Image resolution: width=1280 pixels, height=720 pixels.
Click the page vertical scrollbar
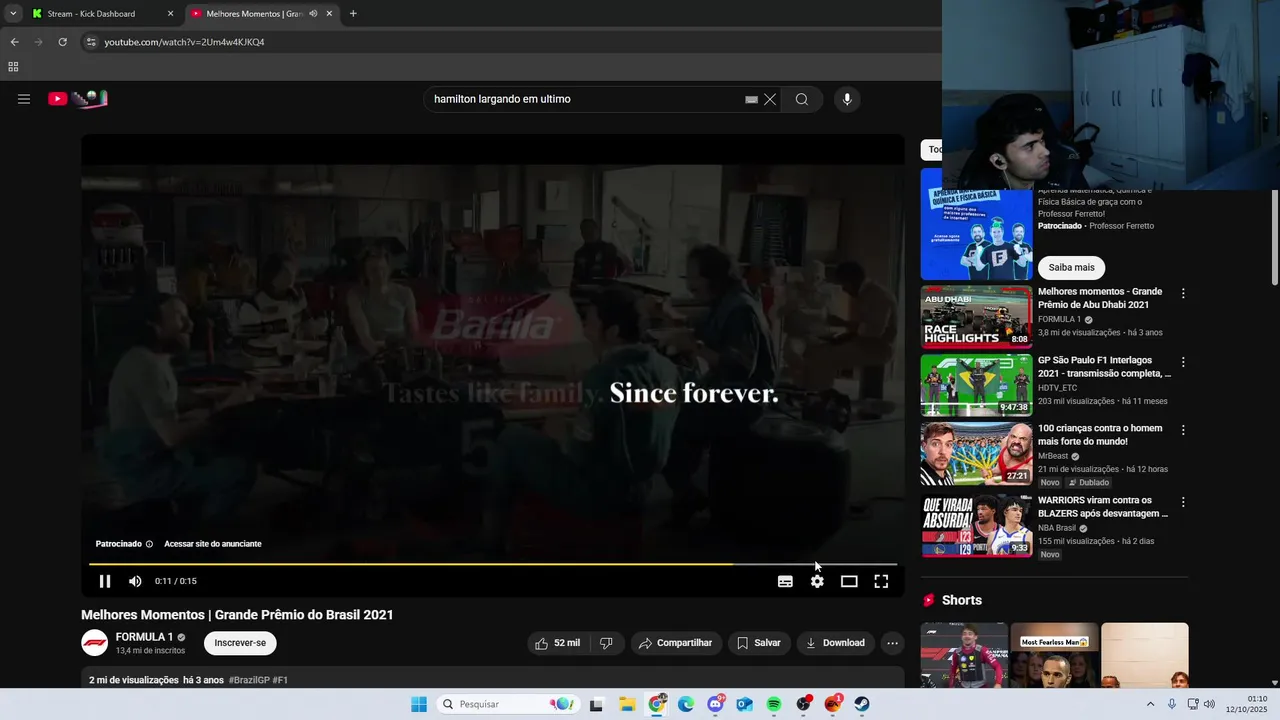1275,235
